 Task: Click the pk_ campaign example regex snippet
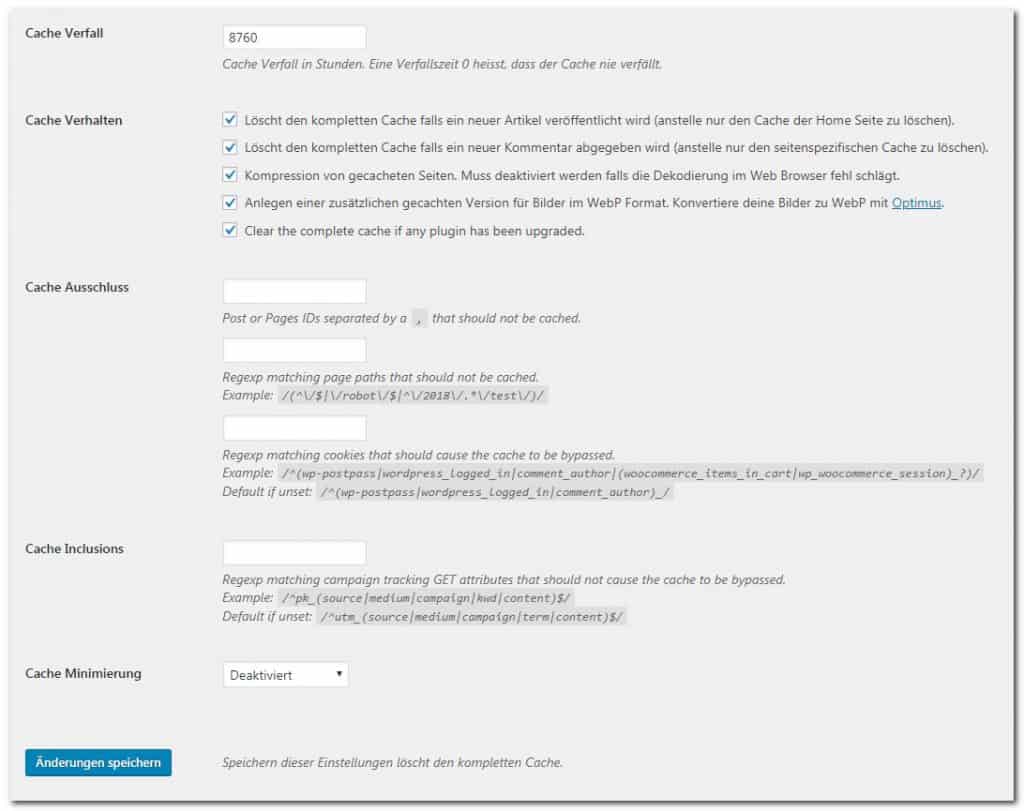pyautogui.click(x=426, y=598)
